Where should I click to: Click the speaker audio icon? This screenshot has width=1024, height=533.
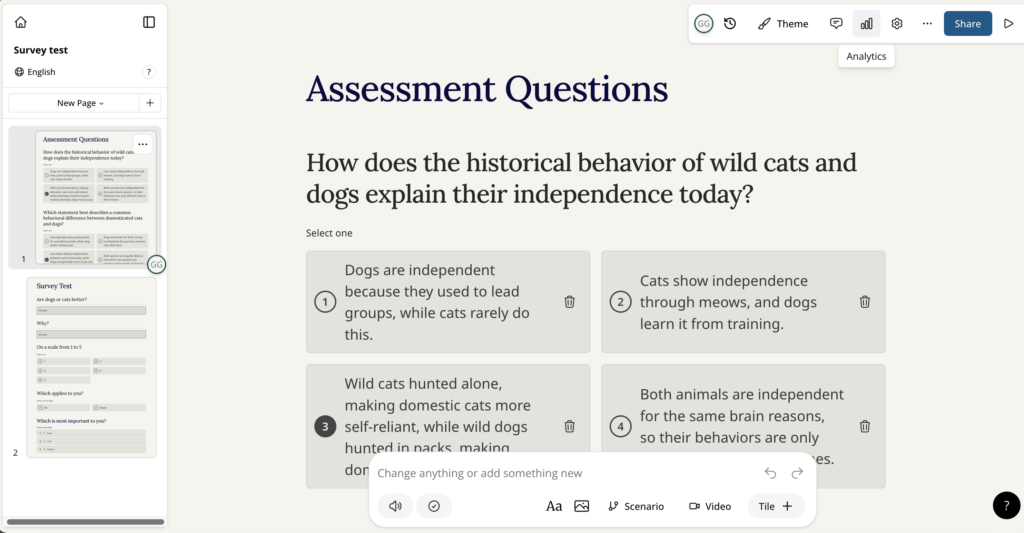[395, 506]
